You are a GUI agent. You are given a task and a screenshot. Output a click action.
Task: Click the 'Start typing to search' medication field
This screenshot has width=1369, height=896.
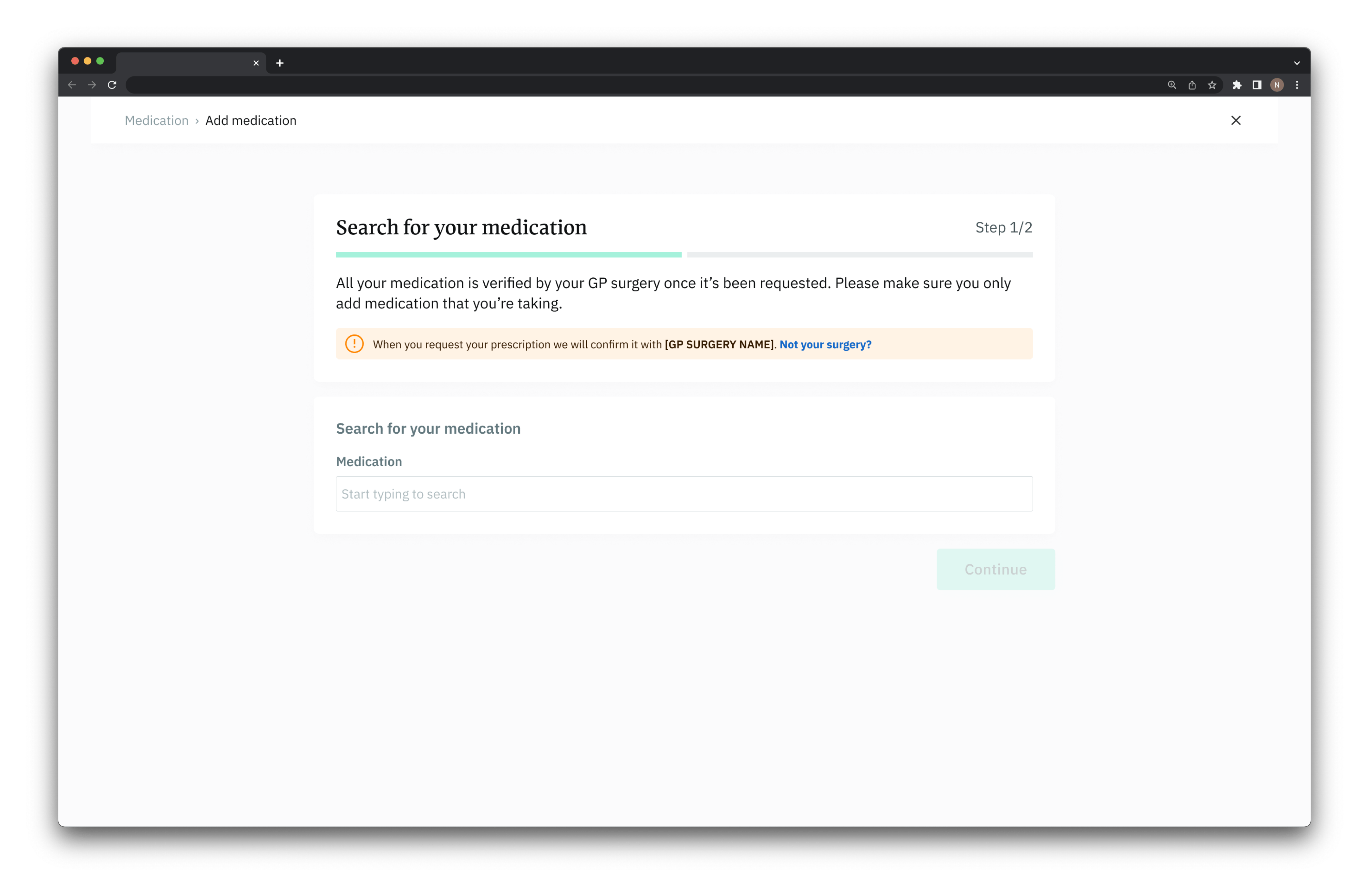[684, 494]
